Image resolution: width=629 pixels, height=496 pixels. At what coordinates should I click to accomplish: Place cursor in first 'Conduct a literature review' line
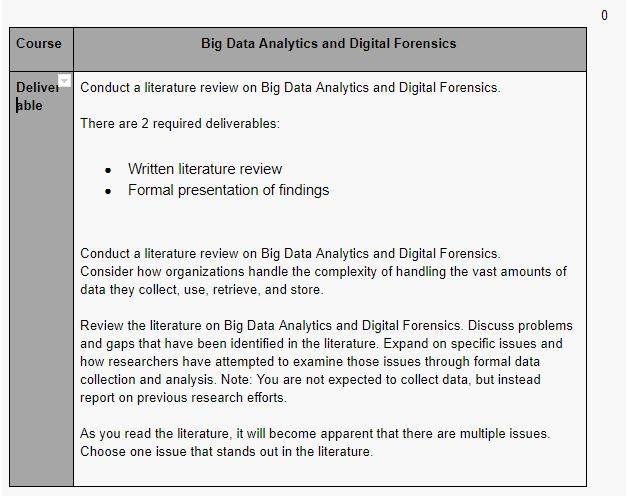(290, 87)
